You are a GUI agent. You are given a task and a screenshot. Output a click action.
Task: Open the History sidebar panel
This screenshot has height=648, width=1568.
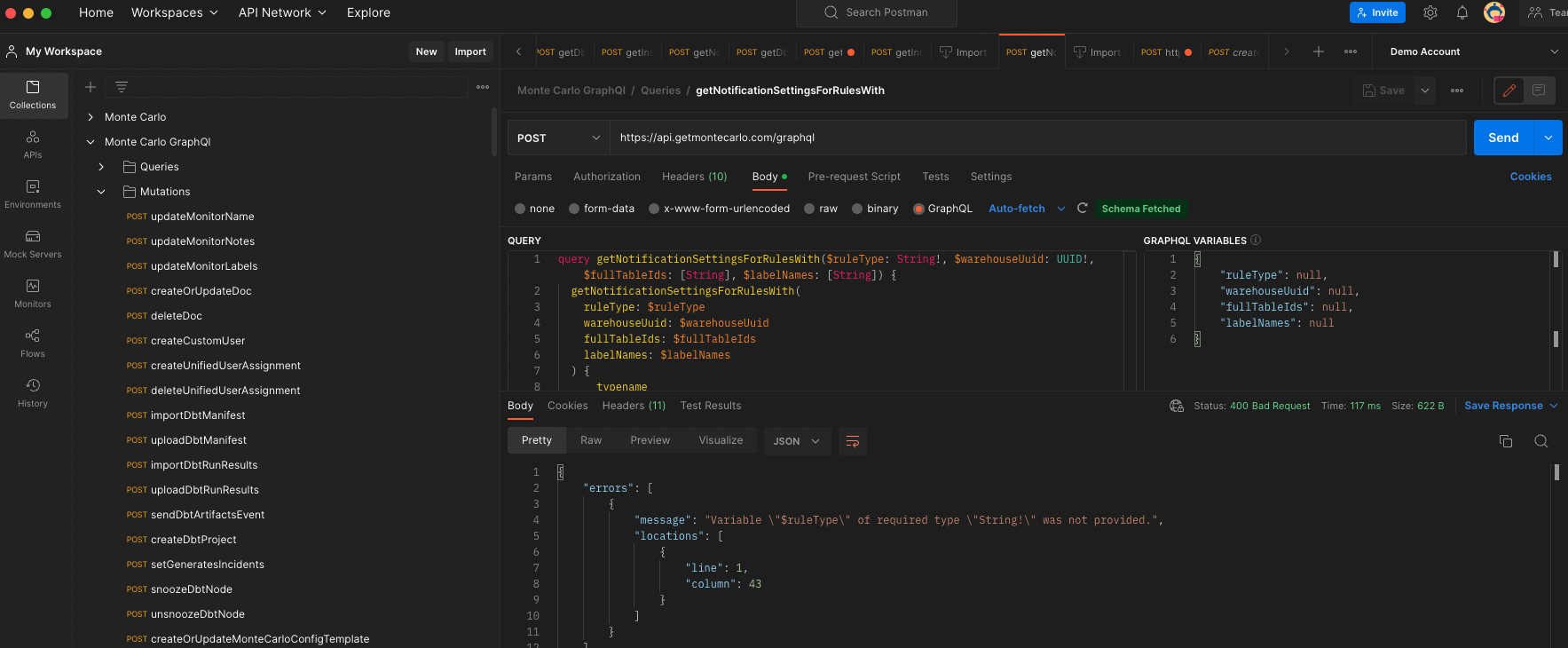33,393
